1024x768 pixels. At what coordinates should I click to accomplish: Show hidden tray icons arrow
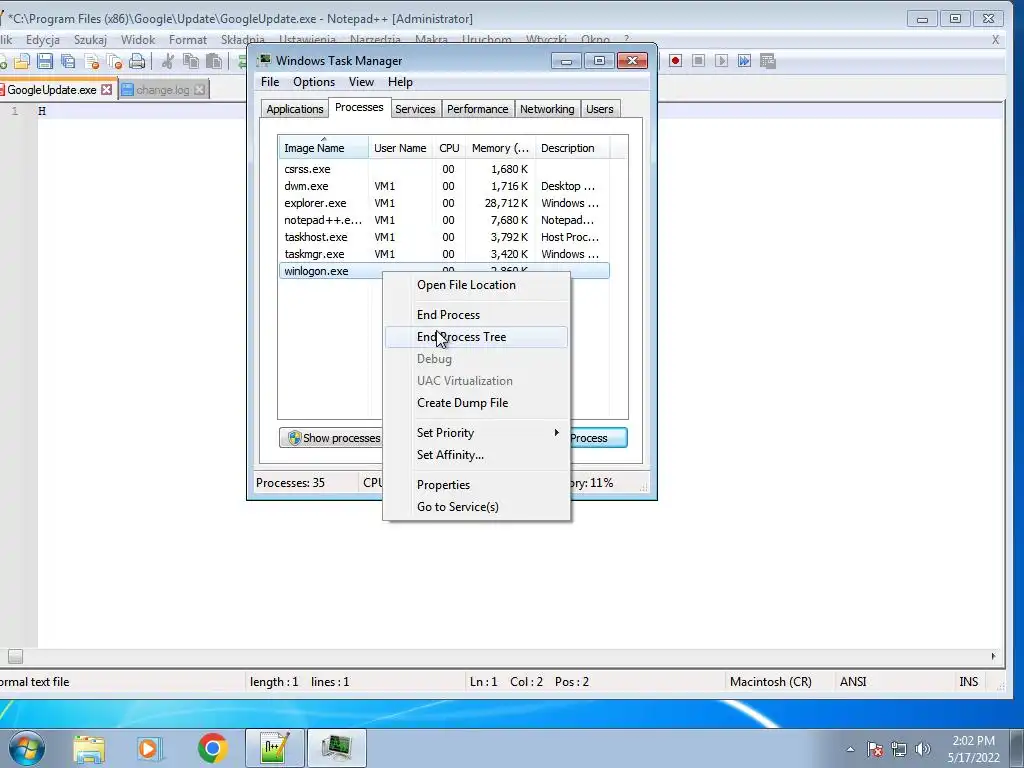click(x=850, y=749)
